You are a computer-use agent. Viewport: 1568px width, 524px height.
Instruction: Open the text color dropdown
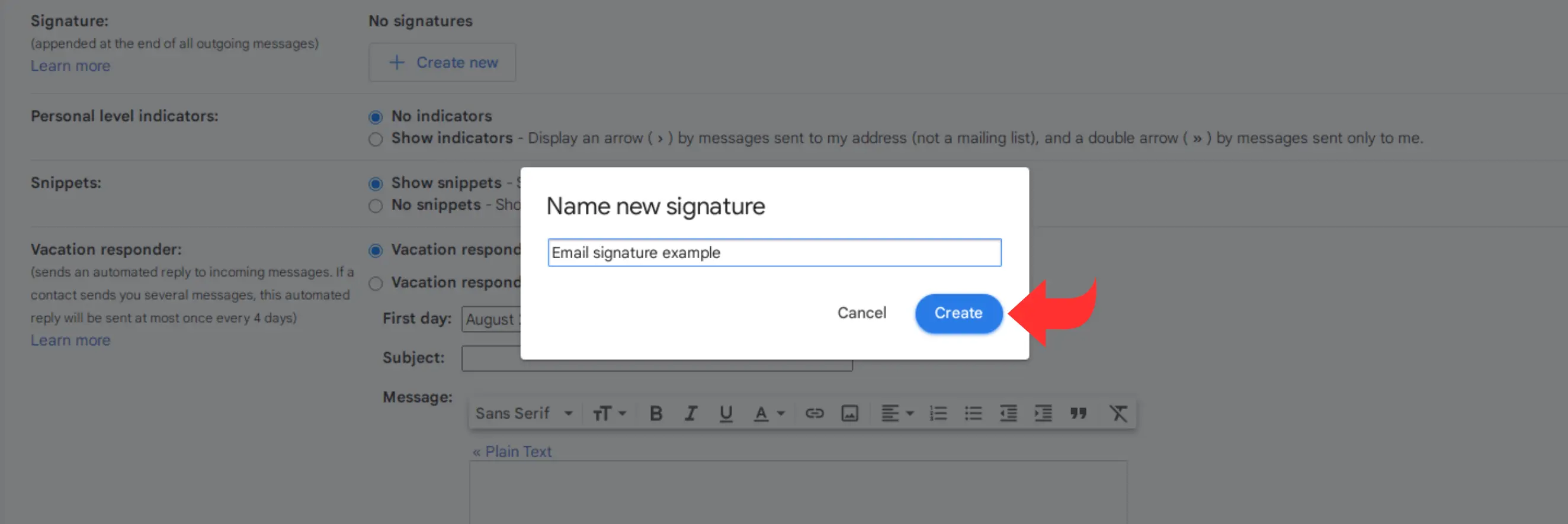tap(769, 413)
